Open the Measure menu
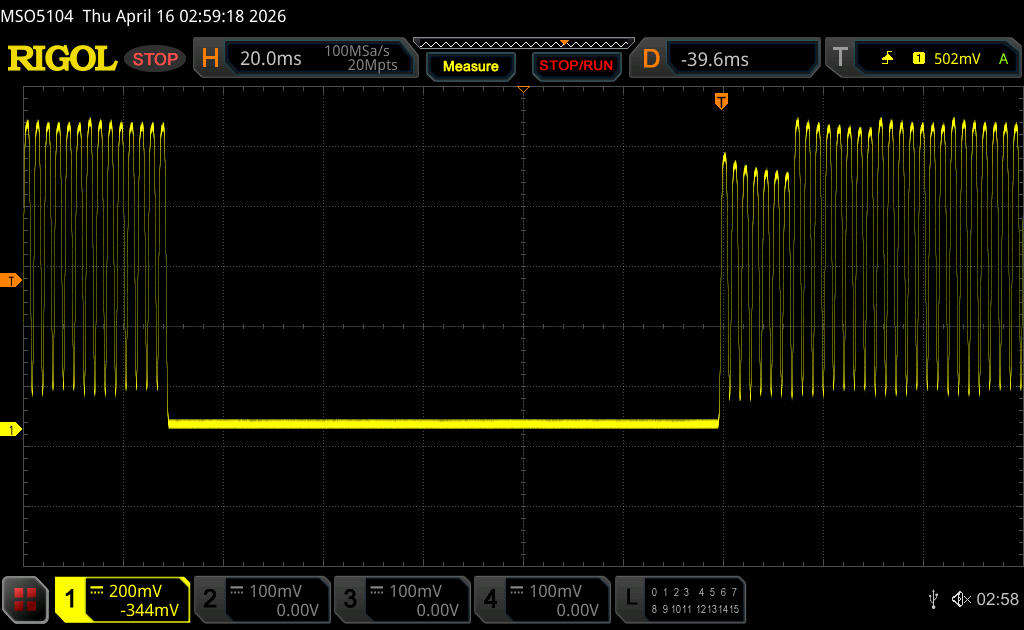 pos(470,66)
